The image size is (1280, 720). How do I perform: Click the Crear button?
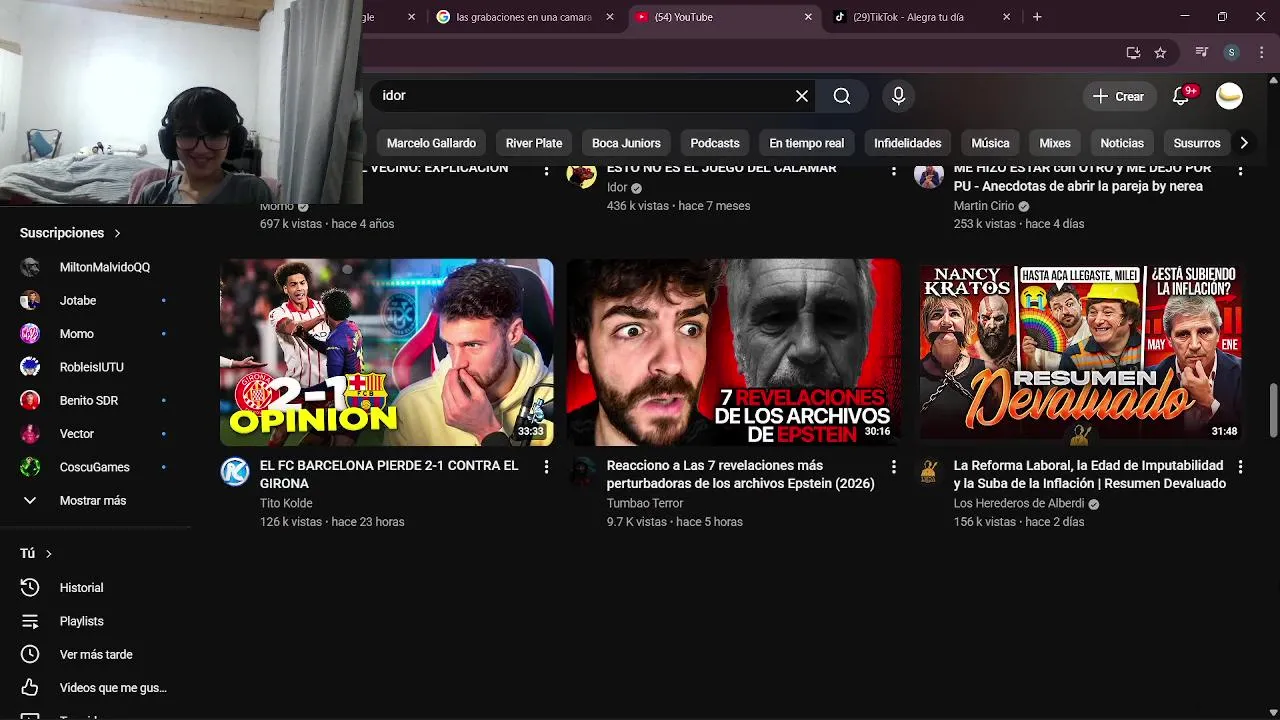pyautogui.click(x=1118, y=96)
